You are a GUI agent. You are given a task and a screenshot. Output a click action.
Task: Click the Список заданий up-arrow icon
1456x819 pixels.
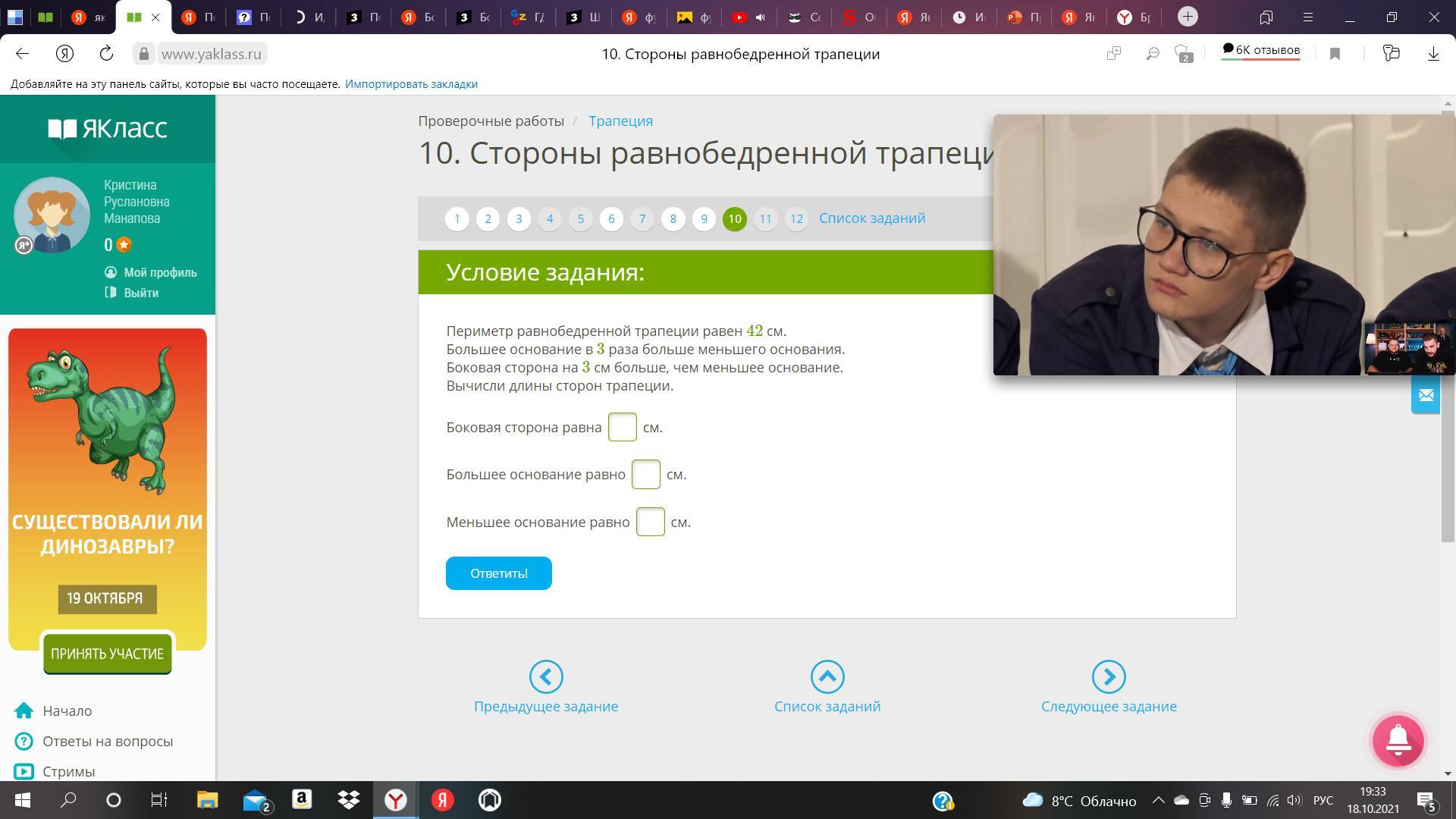pos(827,676)
